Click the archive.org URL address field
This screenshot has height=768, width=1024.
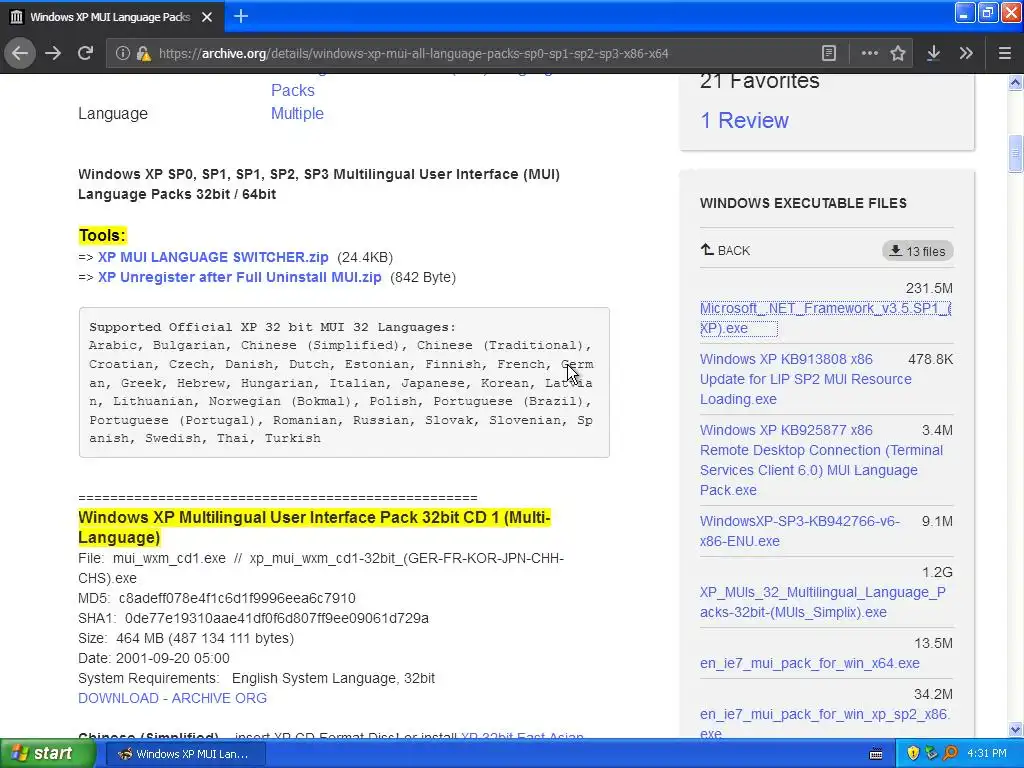point(413,54)
